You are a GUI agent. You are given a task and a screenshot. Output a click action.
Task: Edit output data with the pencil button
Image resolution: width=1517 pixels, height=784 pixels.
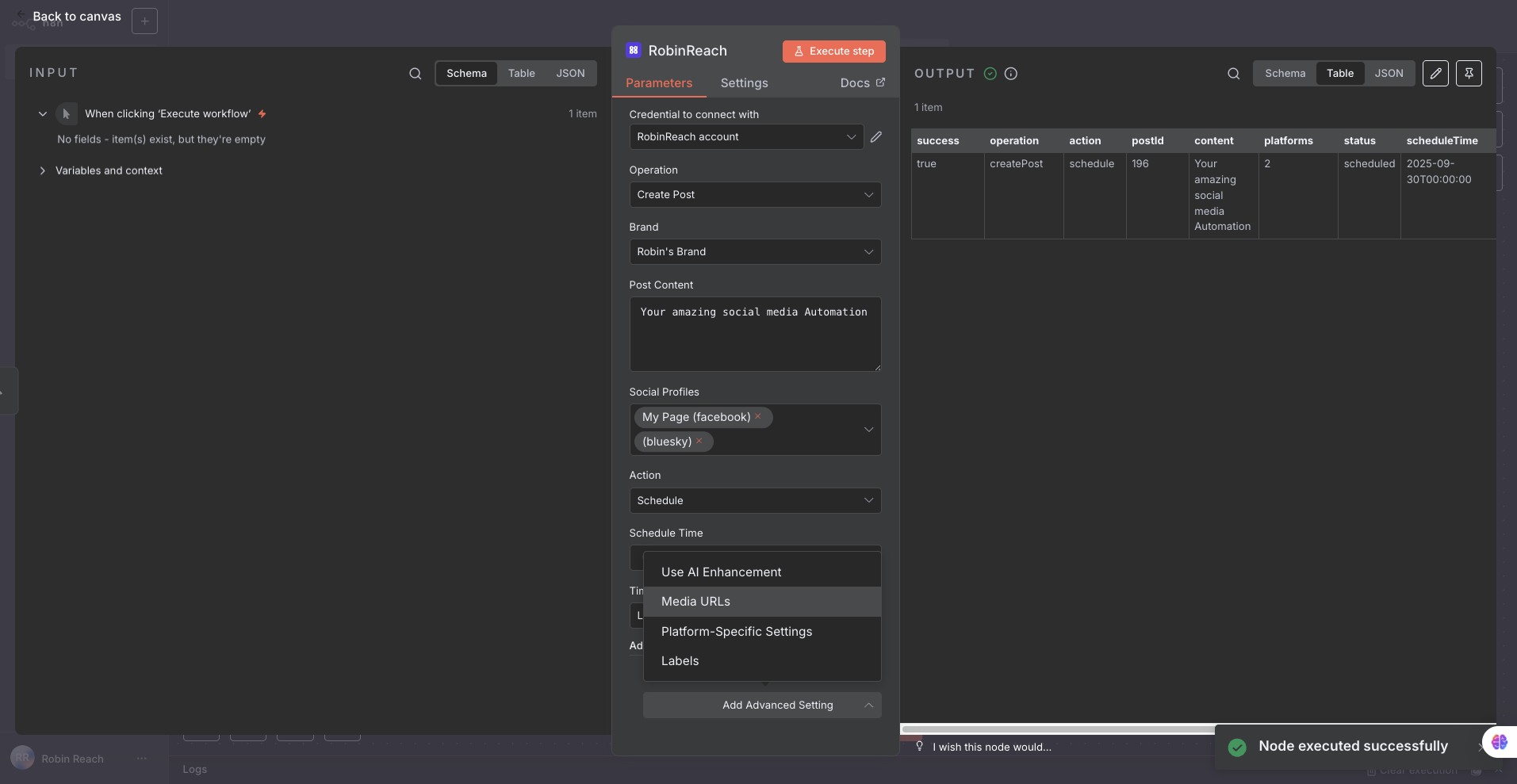tap(1435, 74)
